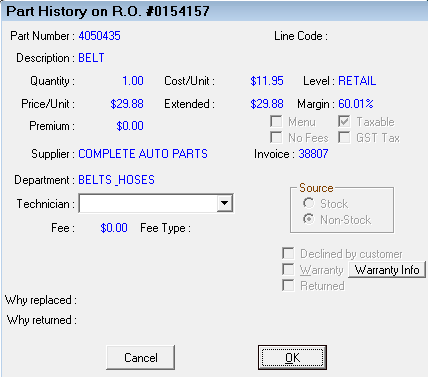Click department BELTS _HOSES
The height and width of the screenshot is (377, 428).
click(x=116, y=180)
